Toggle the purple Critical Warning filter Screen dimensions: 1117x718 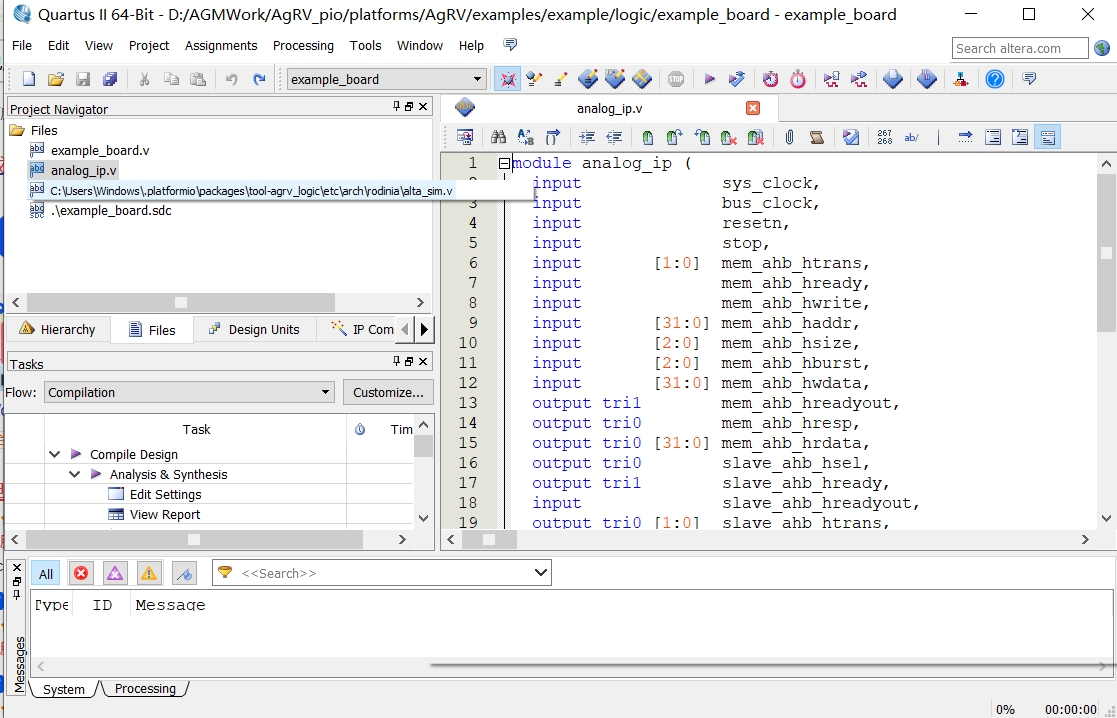point(115,573)
